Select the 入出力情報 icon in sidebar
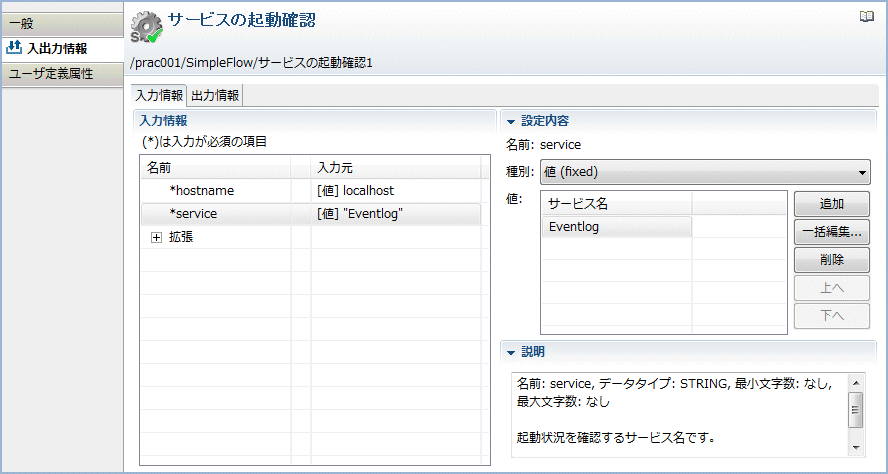Image resolution: width=888 pixels, height=474 pixels. [x=13, y=48]
